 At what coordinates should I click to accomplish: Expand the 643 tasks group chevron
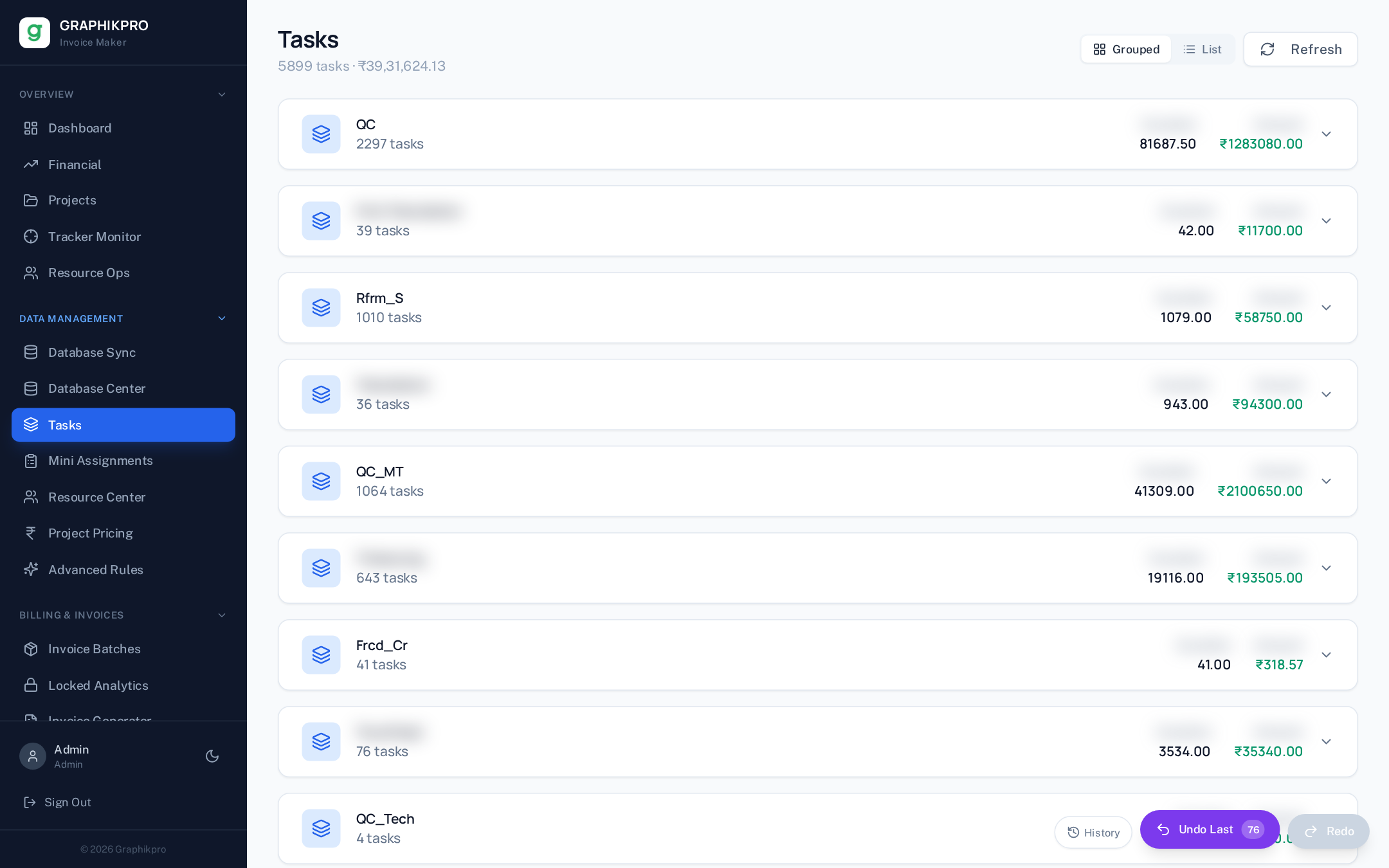[1326, 568]
